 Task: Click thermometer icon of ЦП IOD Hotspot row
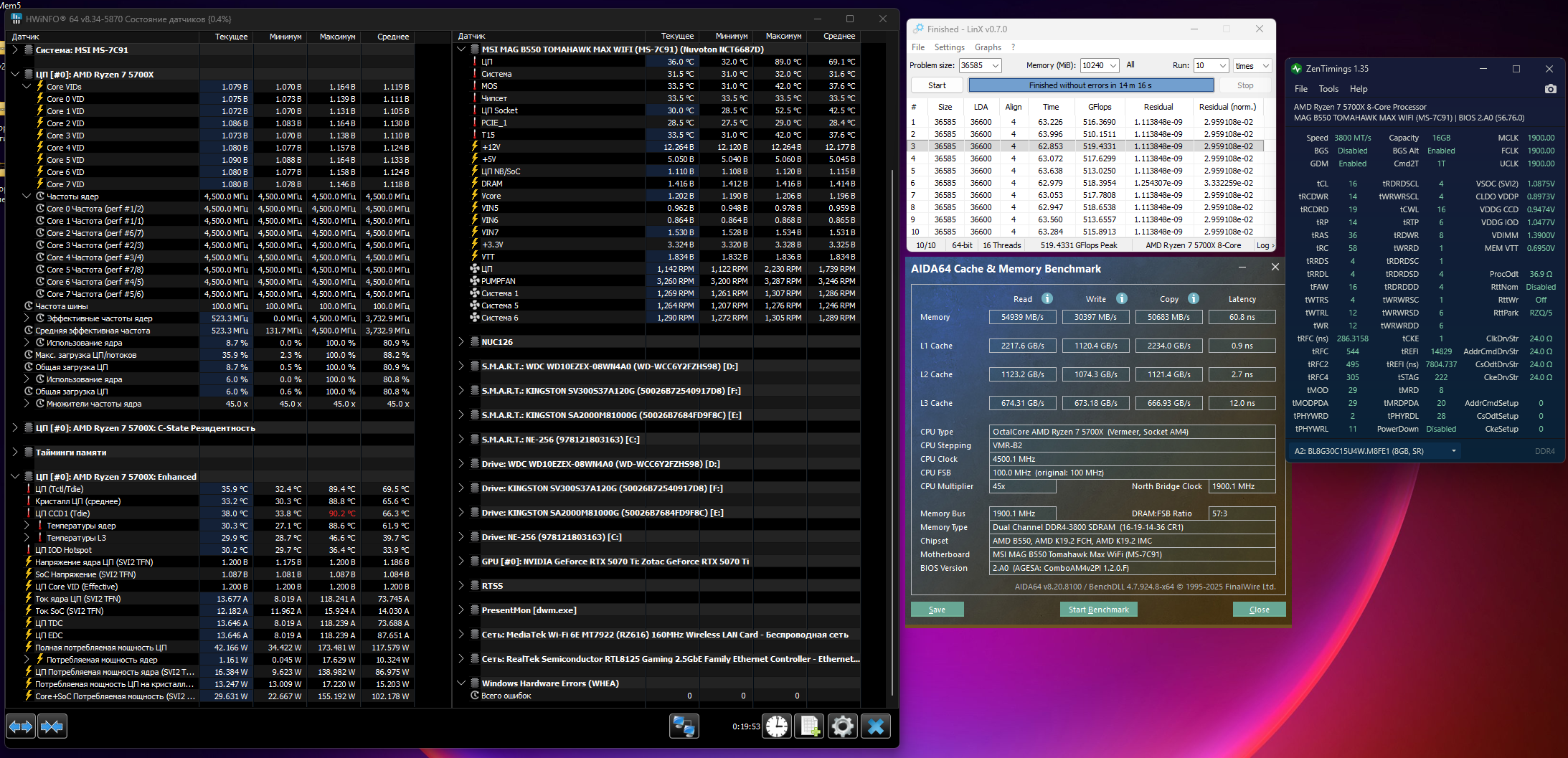click(29, 550)
